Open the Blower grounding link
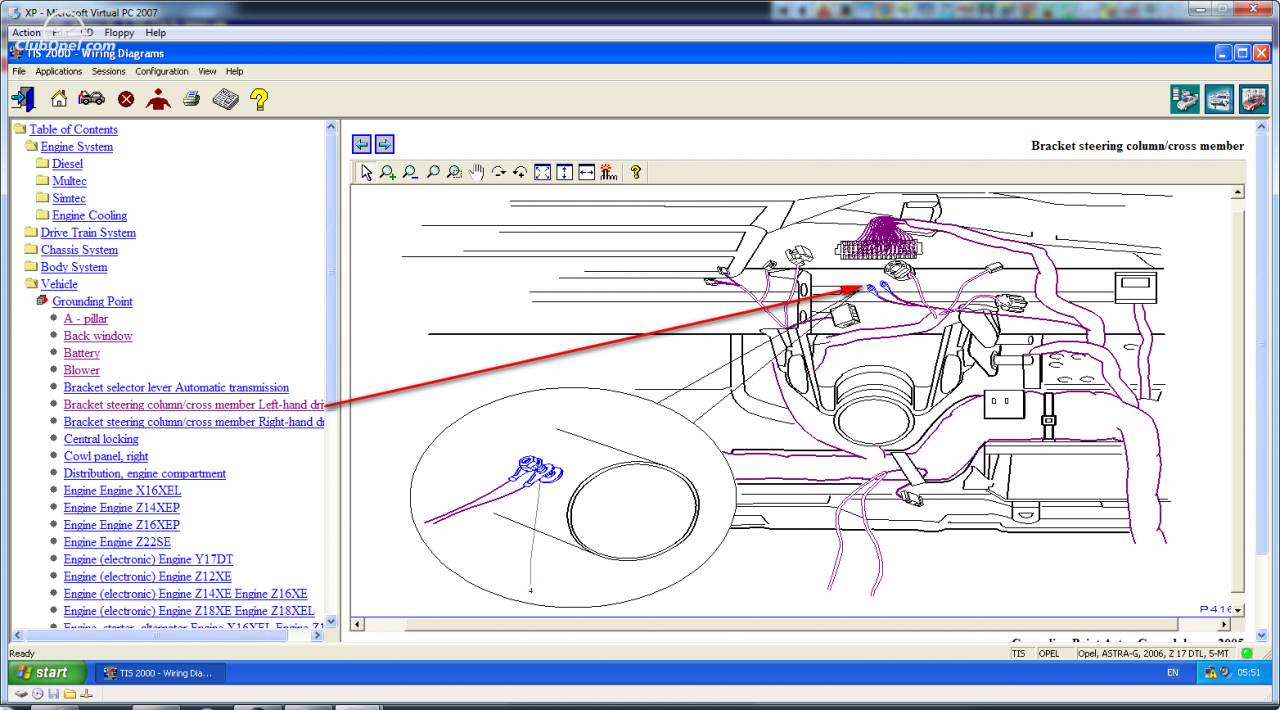This screenshot has height=710, width=1280. click(82, 370)
